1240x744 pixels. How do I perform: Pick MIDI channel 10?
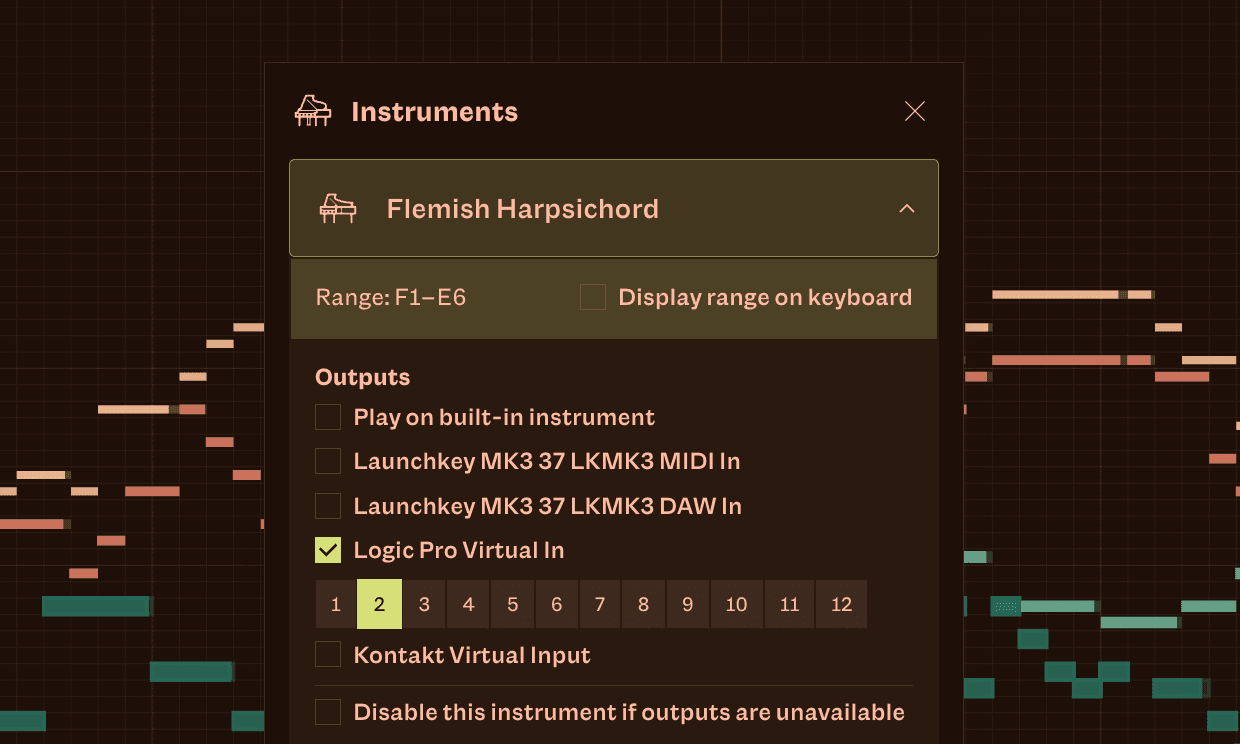736,604
